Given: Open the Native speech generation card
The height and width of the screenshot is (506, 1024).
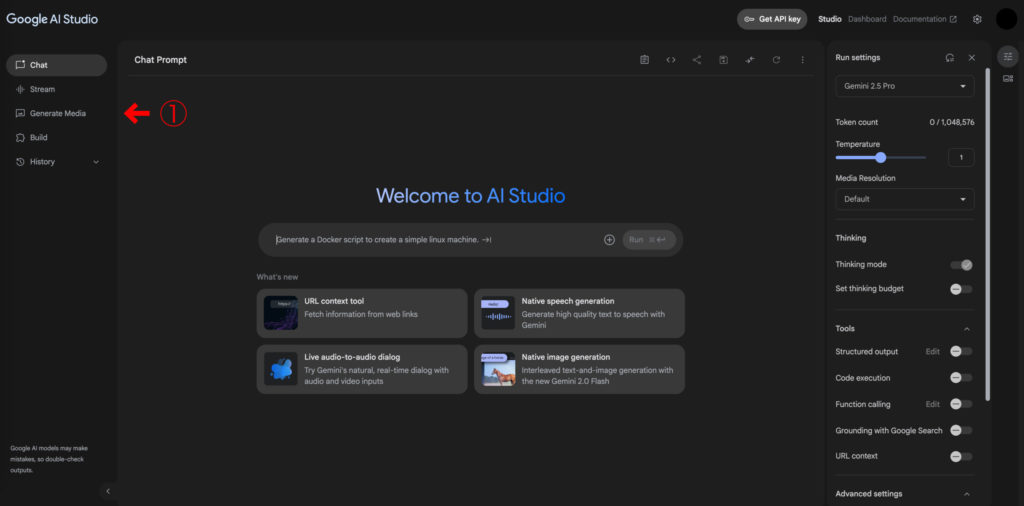Looking at the screenshot, I should tap(579, 313).
